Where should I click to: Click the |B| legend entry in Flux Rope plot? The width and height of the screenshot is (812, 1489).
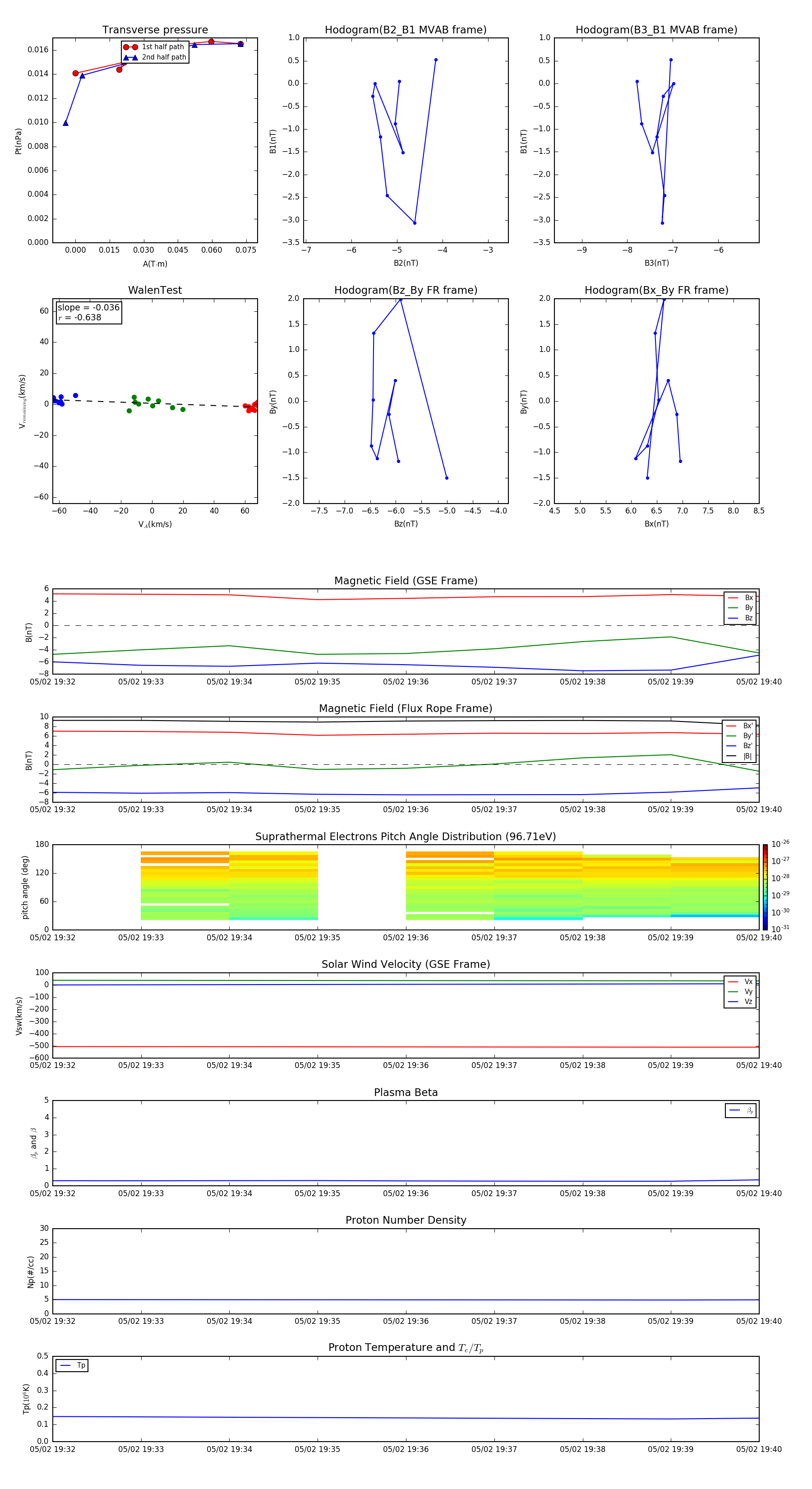pyautogui.click(x=739, y=756)
